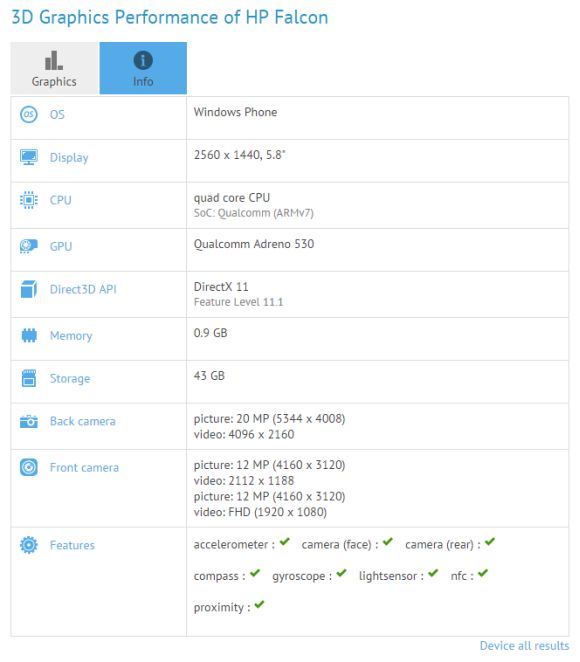Click the accelerometer green checkmark

(285, 542)
